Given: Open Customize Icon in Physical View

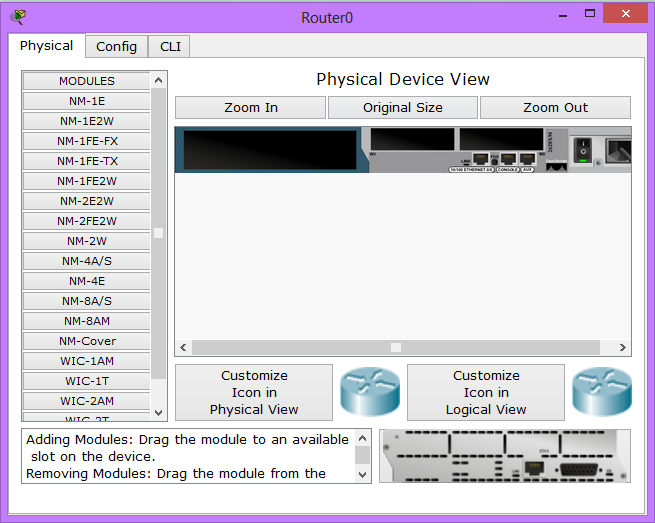Looking at the screenshot, I should tap(254, 392).
